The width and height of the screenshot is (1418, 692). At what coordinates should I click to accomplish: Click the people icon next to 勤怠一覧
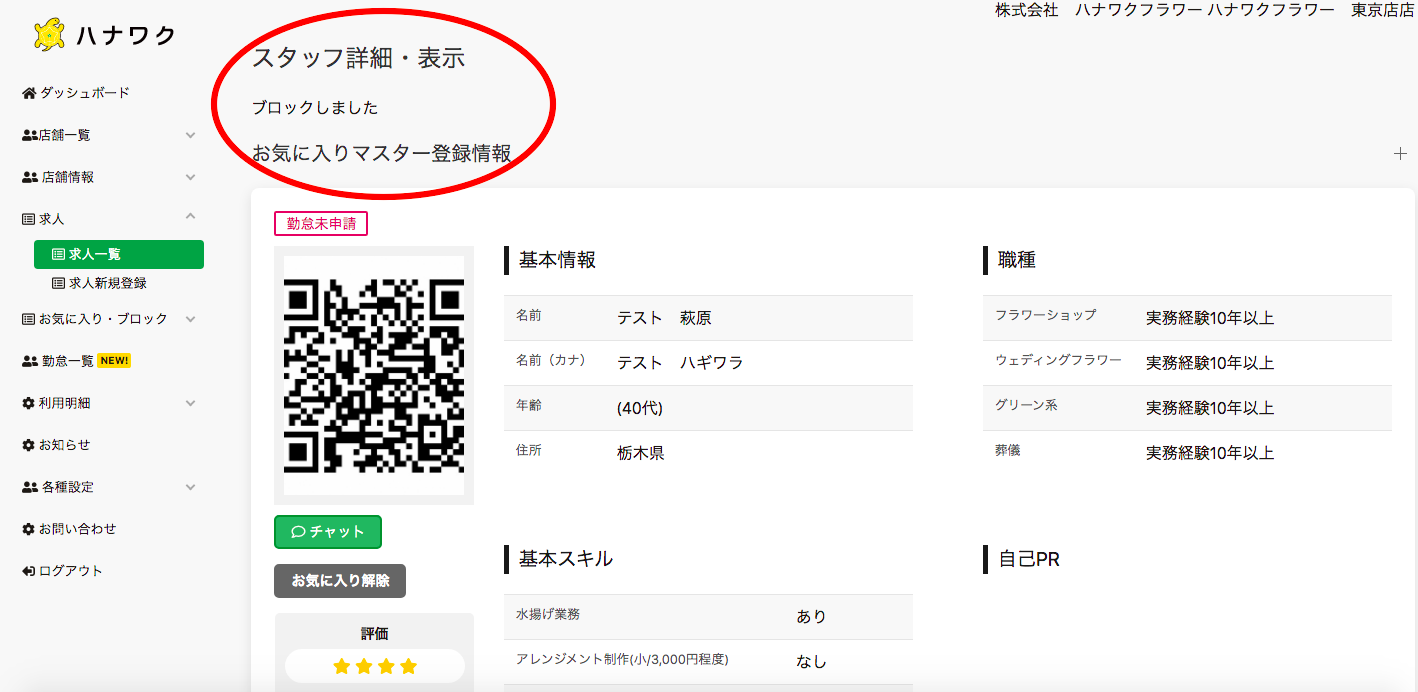(x=30, y=361)
